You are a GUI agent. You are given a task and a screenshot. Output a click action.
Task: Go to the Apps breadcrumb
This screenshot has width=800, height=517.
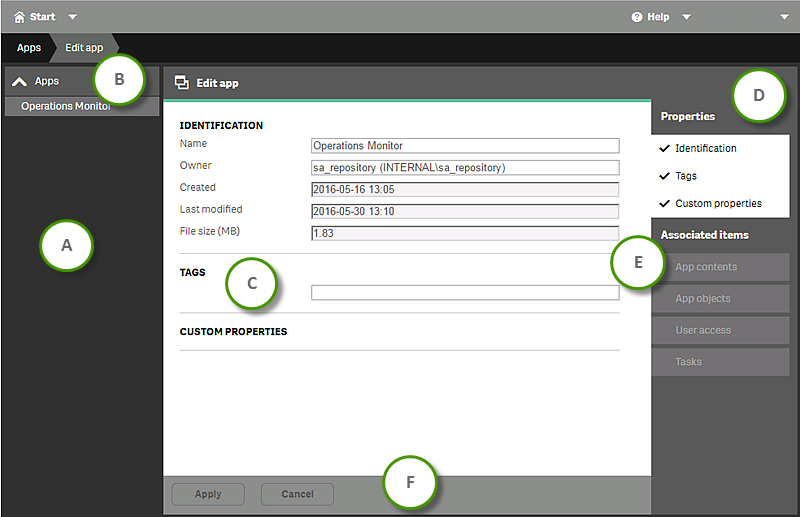tap(29, 48)
